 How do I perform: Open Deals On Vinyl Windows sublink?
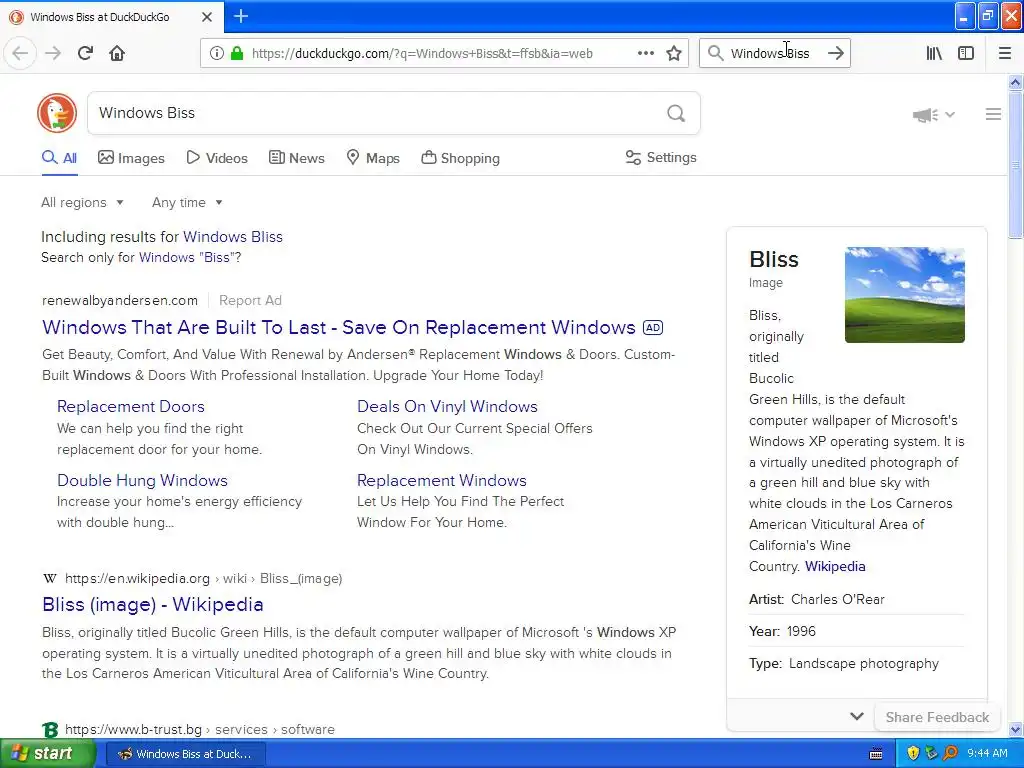[x=447, y=406]
